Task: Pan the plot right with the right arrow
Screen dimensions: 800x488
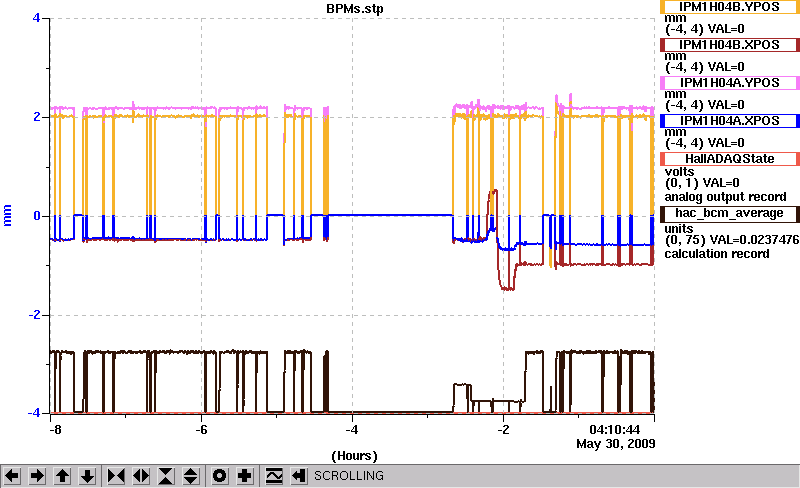Action: 37,476
